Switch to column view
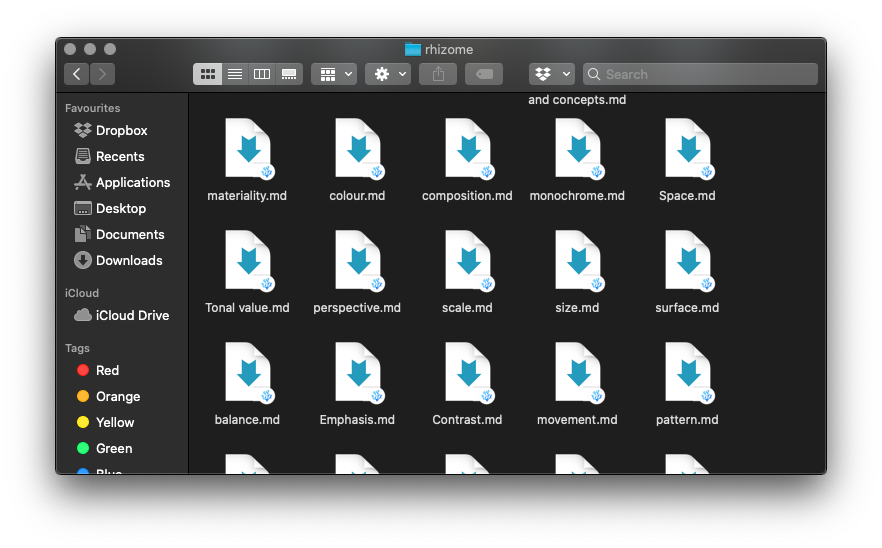Viewport: 882px width, 548px height. pyautogui.click(x=262, y=74)
